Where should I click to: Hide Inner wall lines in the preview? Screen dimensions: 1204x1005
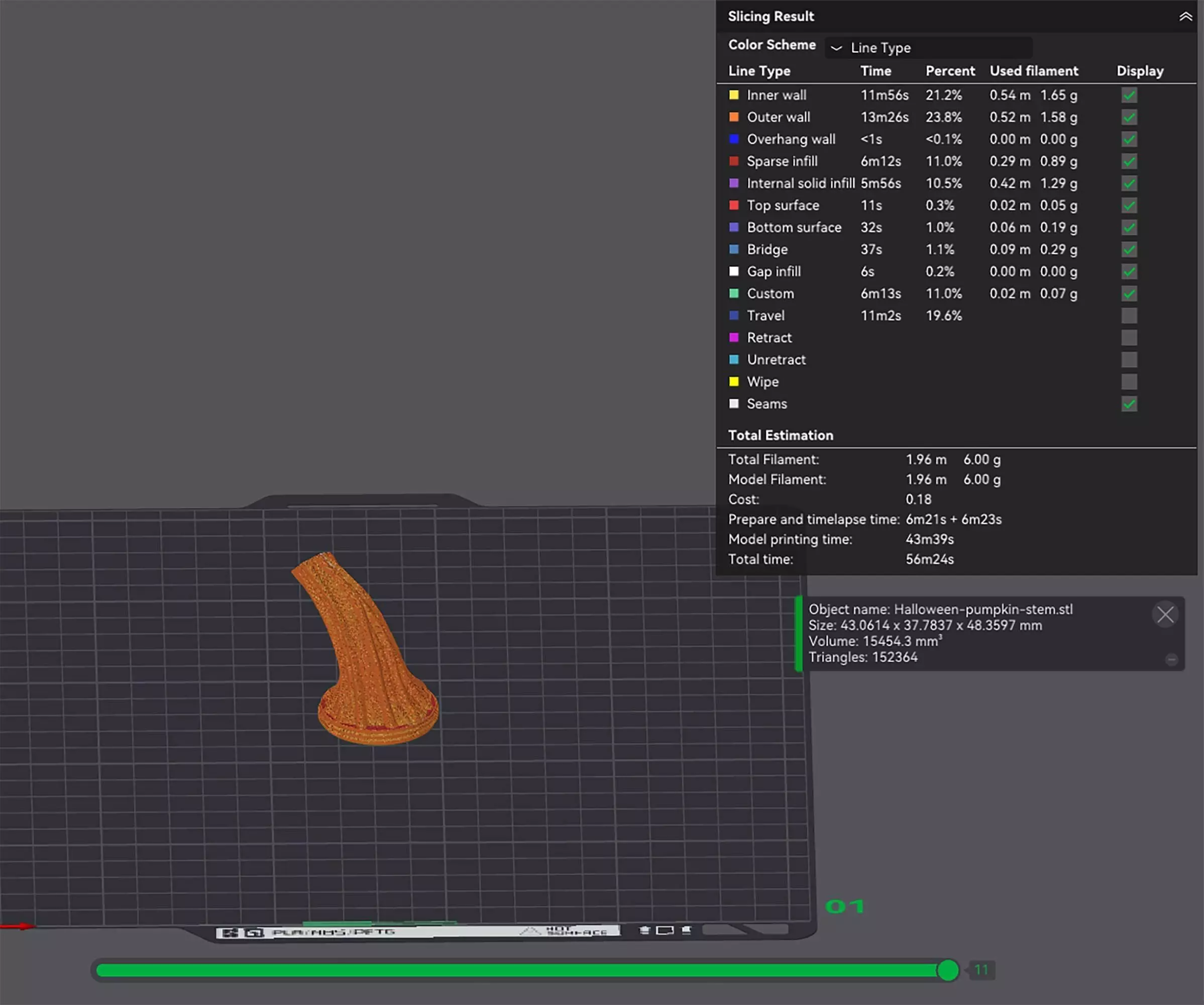[x=1129, y=95]
